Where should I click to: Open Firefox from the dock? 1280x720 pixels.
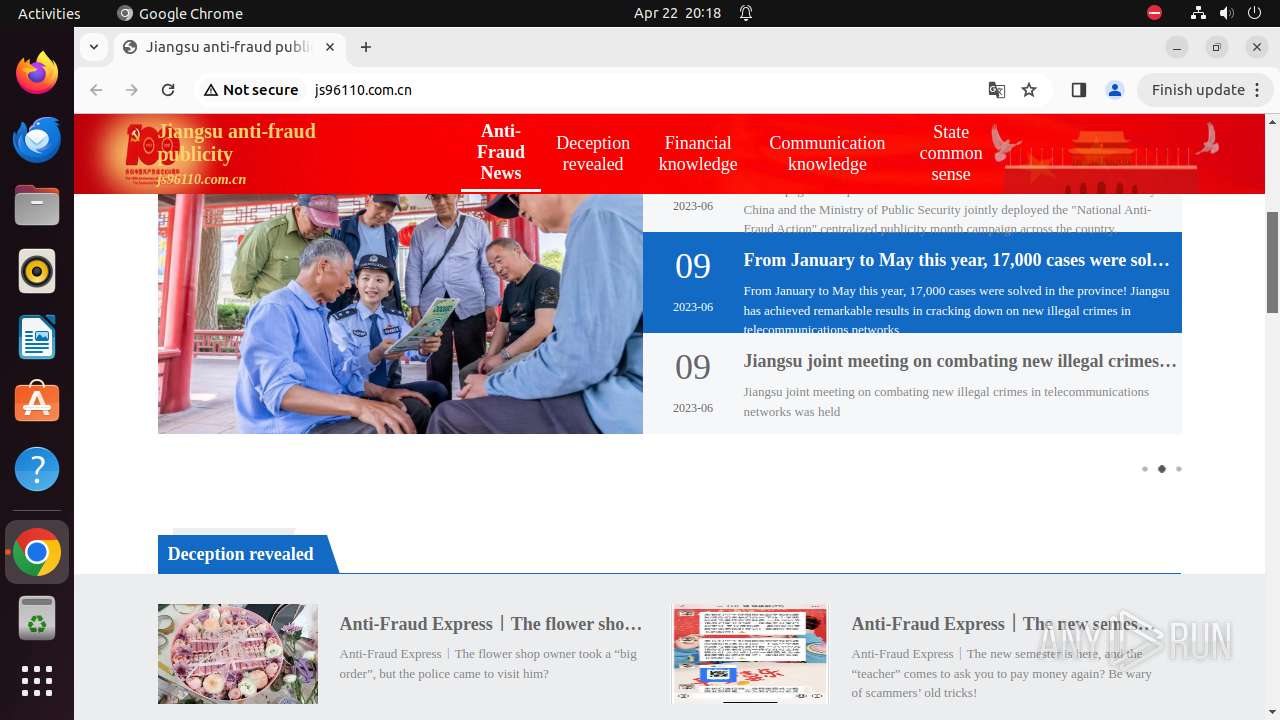(37, 73)
